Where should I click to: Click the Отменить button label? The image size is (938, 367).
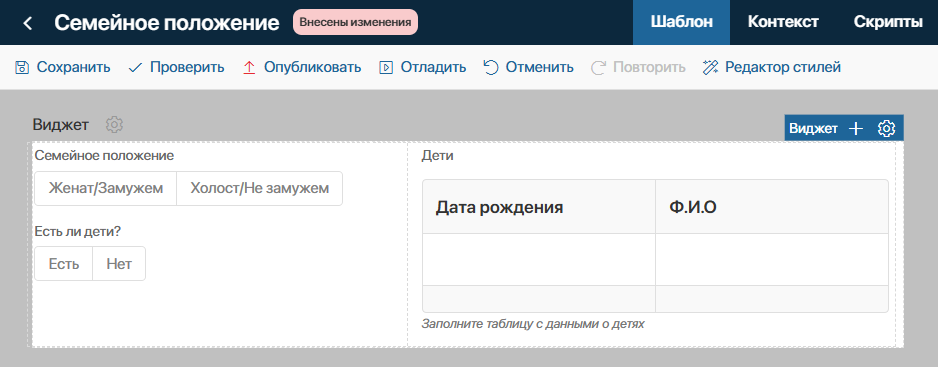pyautogui.click(x=540, y=67)
